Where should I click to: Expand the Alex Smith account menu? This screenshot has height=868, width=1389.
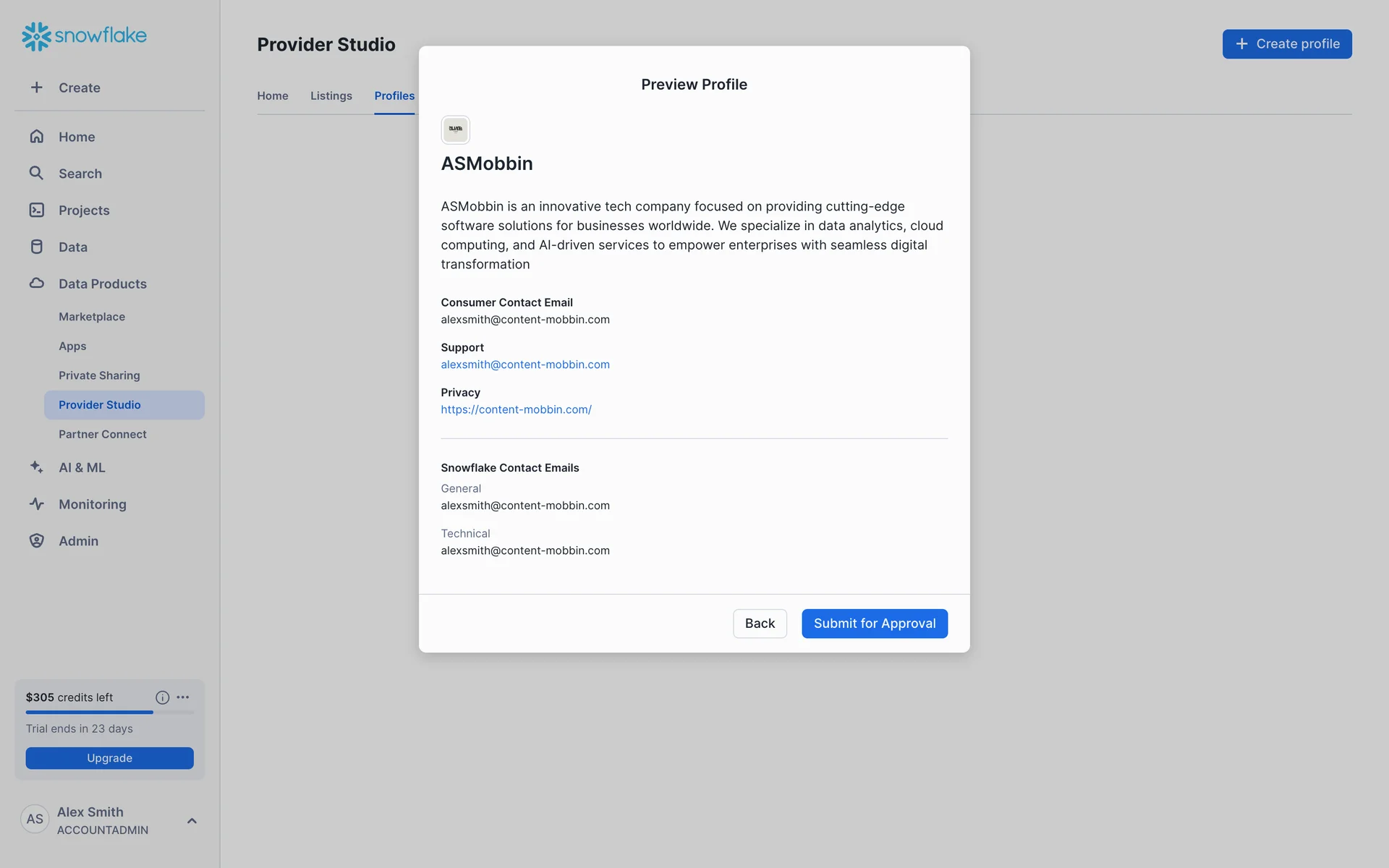point(192,820)
